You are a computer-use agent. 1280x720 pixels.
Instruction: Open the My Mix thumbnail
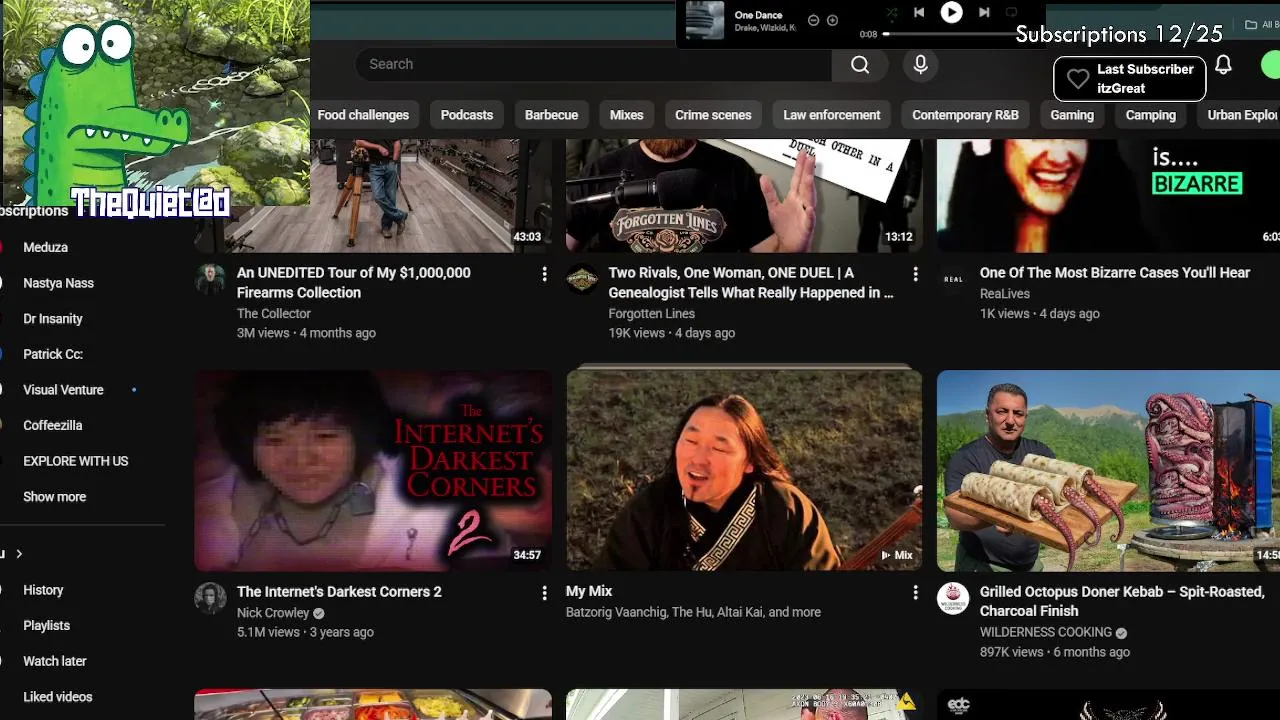(744, 470)
